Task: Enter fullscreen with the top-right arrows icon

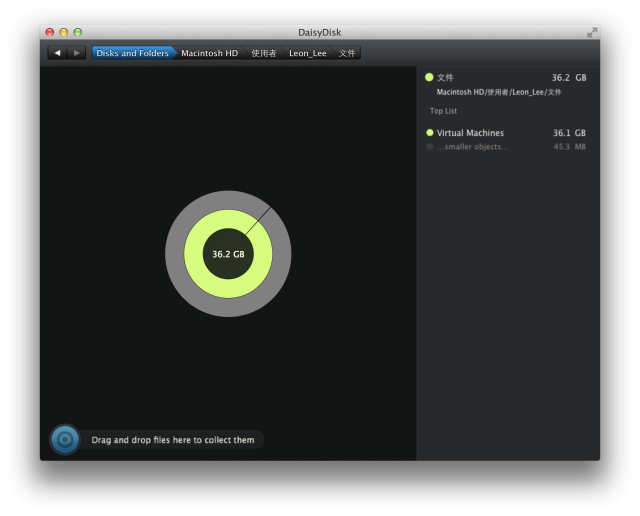Action: pyautogui.click(x=592, y=32)
